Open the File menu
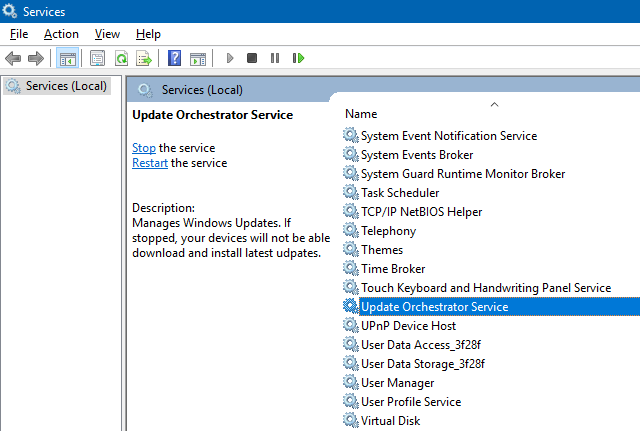Viewport: 640px width, 431px height. [19, 34]
